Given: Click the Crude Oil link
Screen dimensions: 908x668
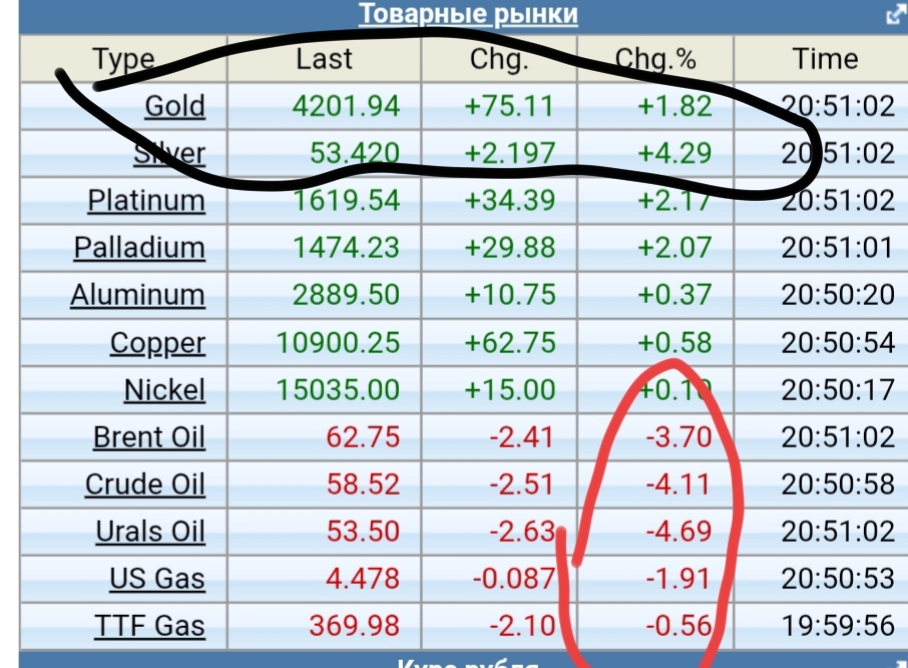Looking at the screenshot, I should [145, 485].
